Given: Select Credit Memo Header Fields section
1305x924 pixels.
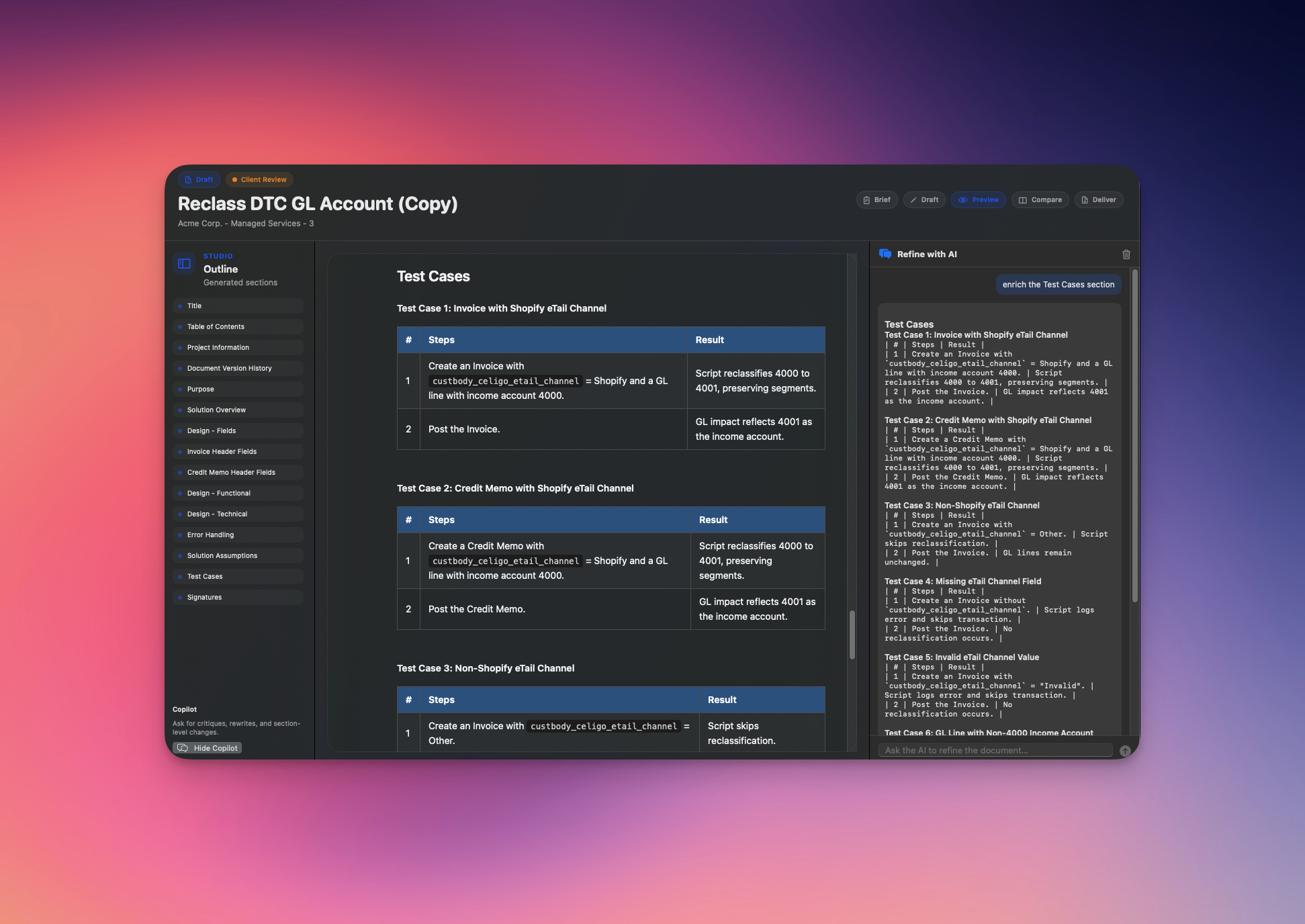Looking at the screenshot, I should pyautogui.click(x=238, y=472).
